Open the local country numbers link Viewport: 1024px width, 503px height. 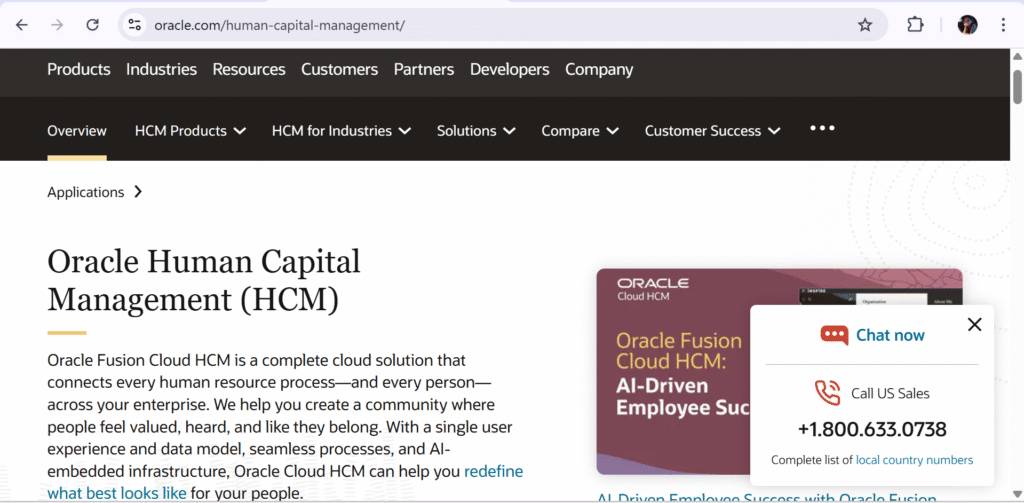click(914, 460)
